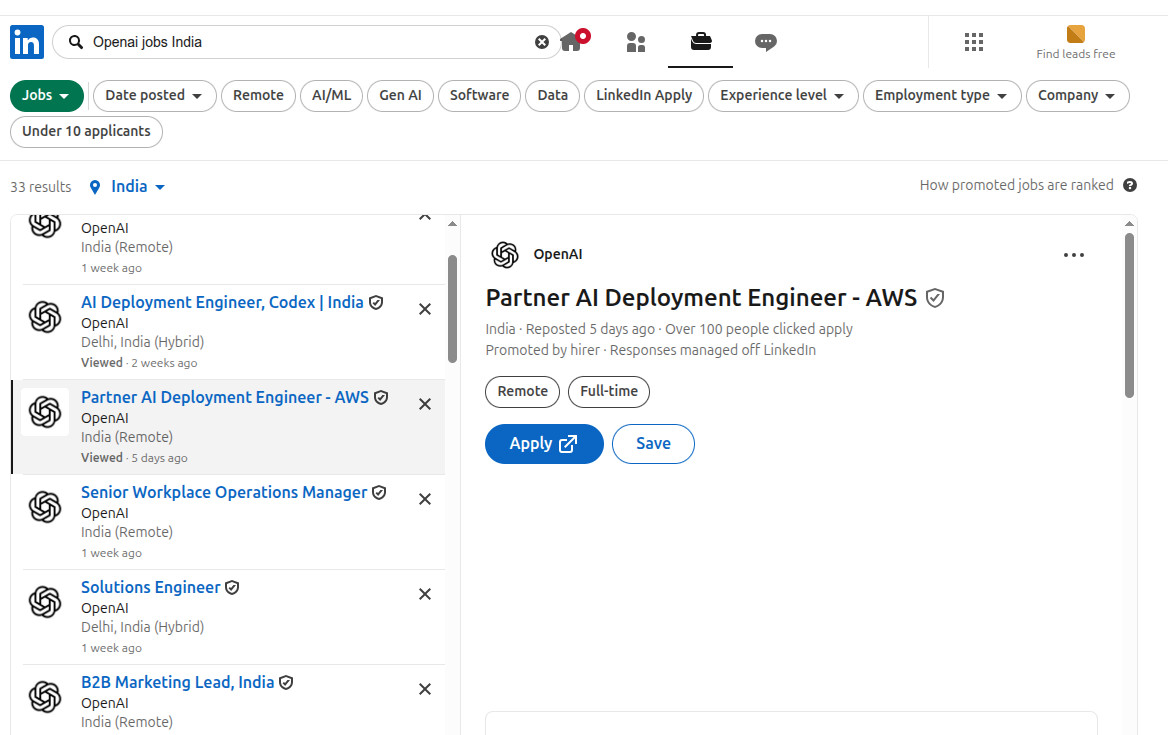The width and height of the screenshot is (1168, 735).
Task: Open LinkedIn home via the logo
Action: (27, 42)
